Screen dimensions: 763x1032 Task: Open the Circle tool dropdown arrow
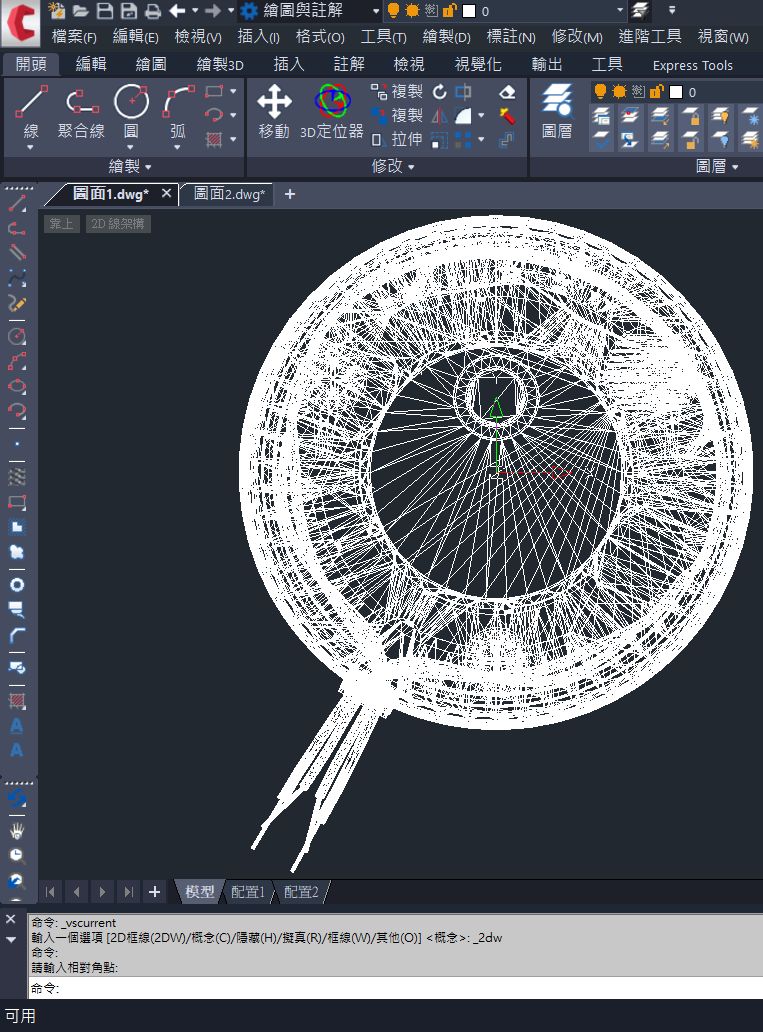pos(130,147)
